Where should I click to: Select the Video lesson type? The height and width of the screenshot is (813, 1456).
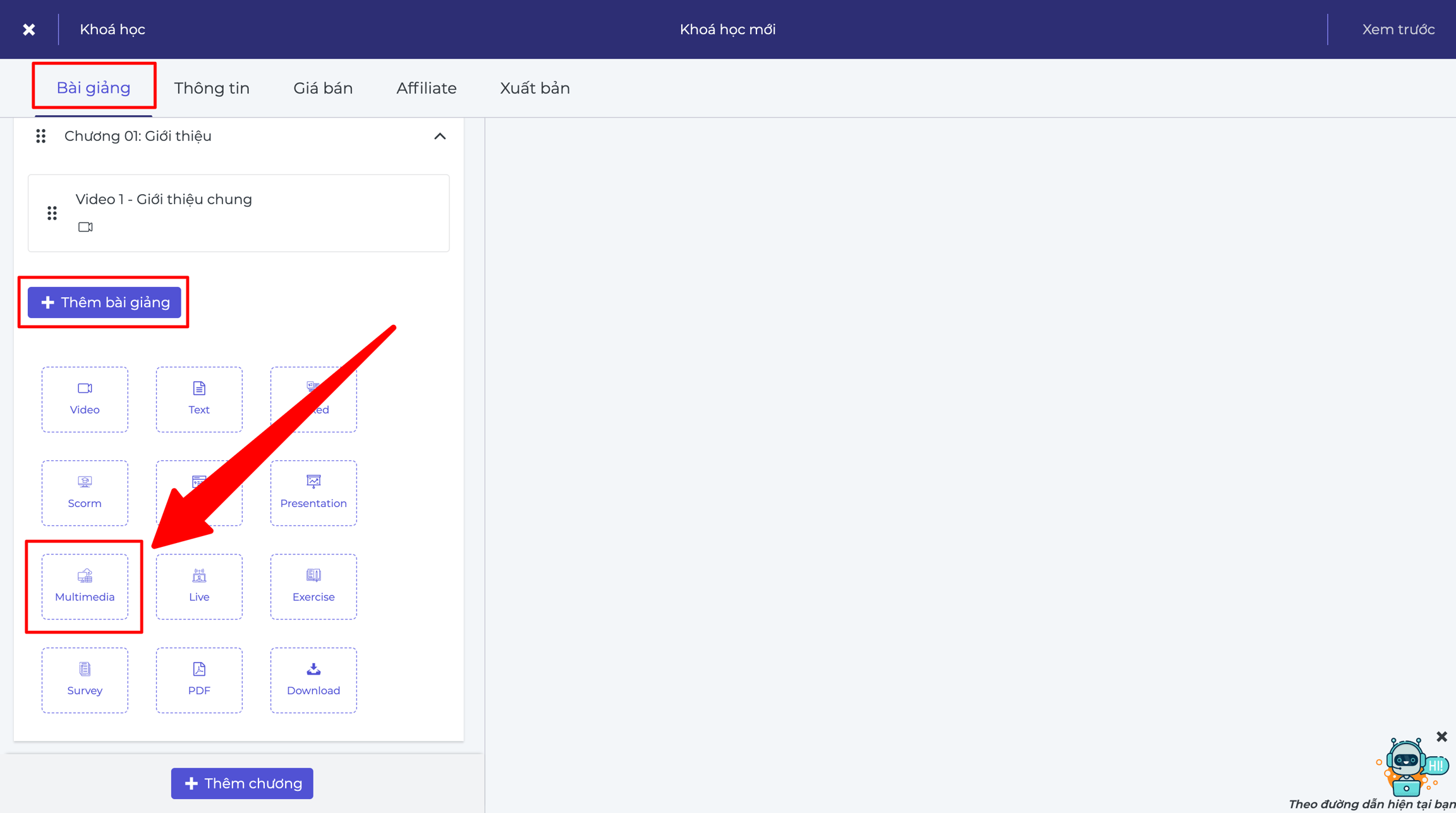(x=85, y=399)
